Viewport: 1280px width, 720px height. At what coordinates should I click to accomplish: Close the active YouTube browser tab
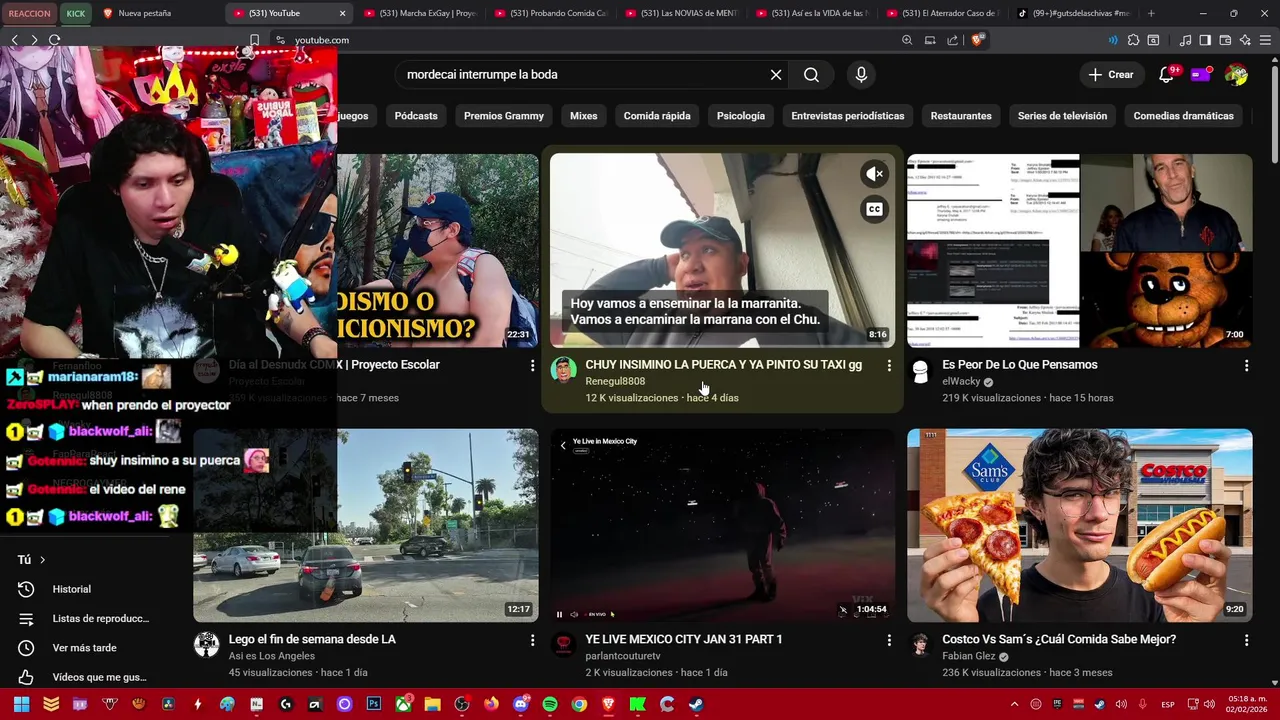(x=342, y=13)
